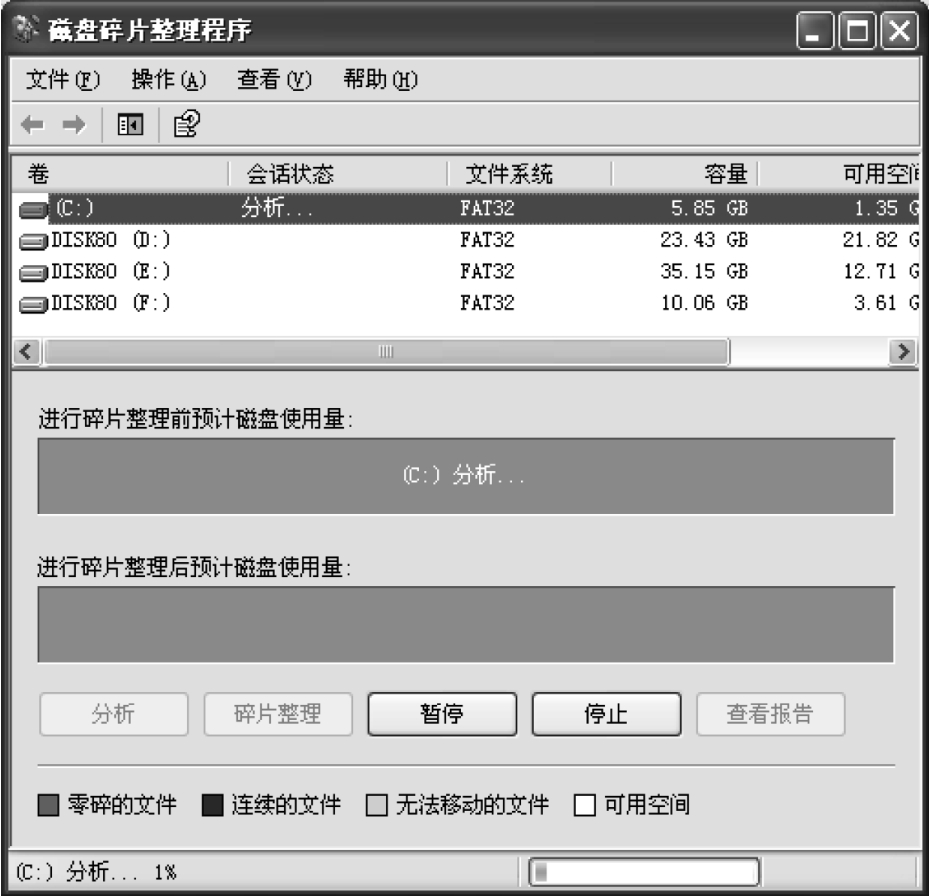
Task: Sort by the 容量 column header
Action: point(685,174)
